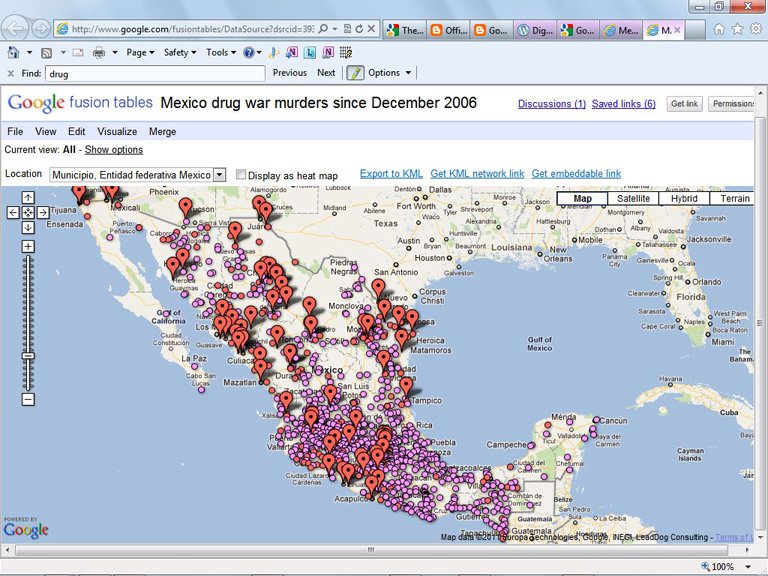Click the map zoom slider handle
768x576 pixels.
pyautogui.click(x=28, y=356)
